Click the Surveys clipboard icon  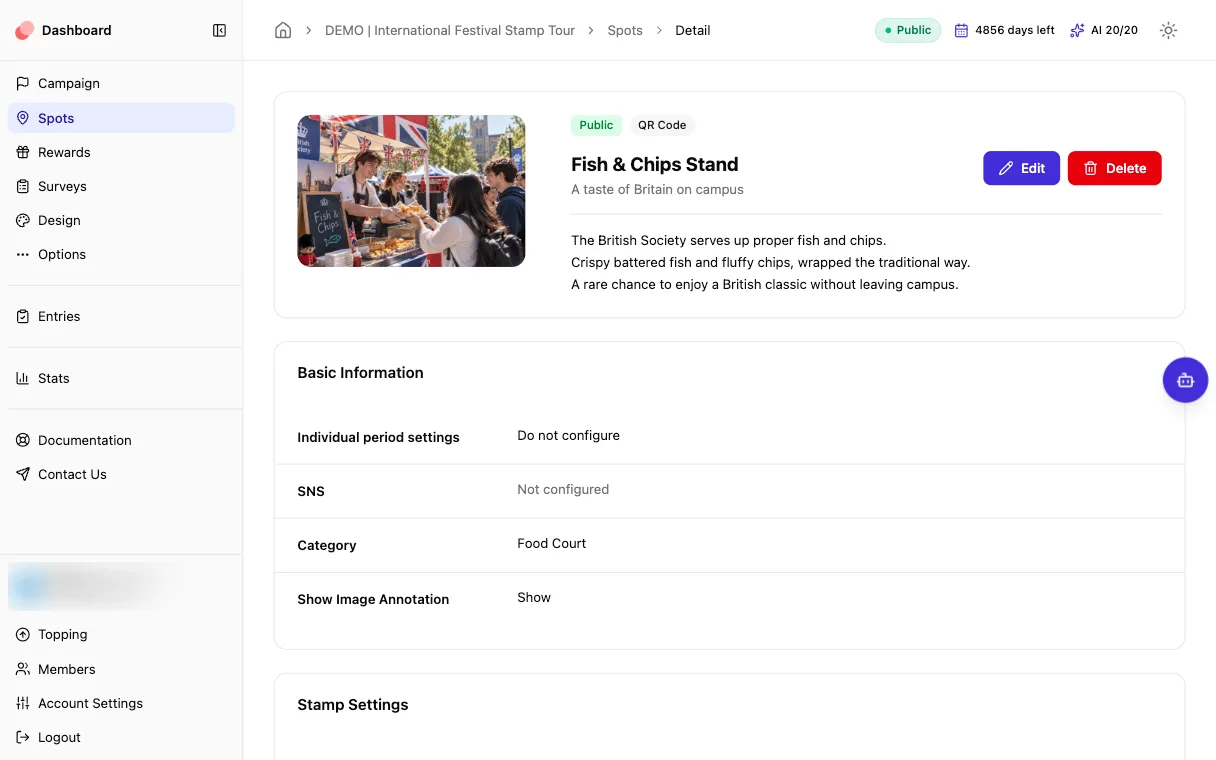[23, 186]
